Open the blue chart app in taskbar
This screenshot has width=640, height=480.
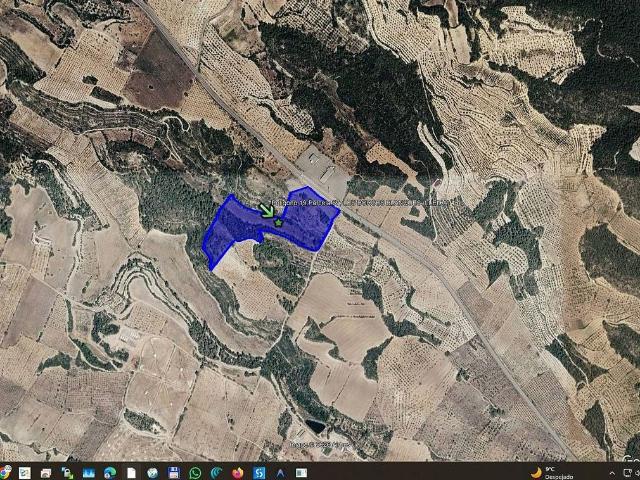point(89,473)
